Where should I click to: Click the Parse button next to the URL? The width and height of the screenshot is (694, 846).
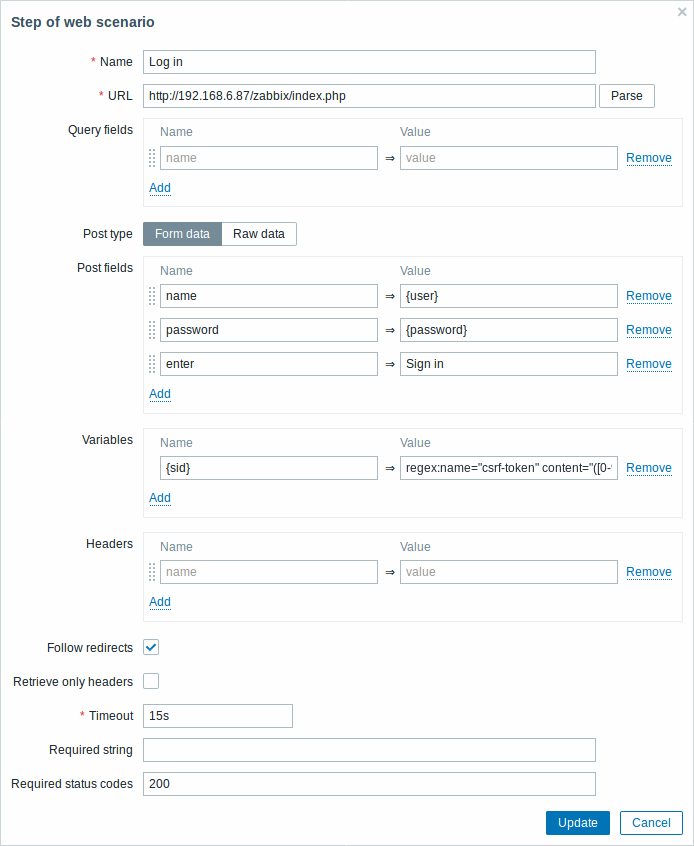627,96
